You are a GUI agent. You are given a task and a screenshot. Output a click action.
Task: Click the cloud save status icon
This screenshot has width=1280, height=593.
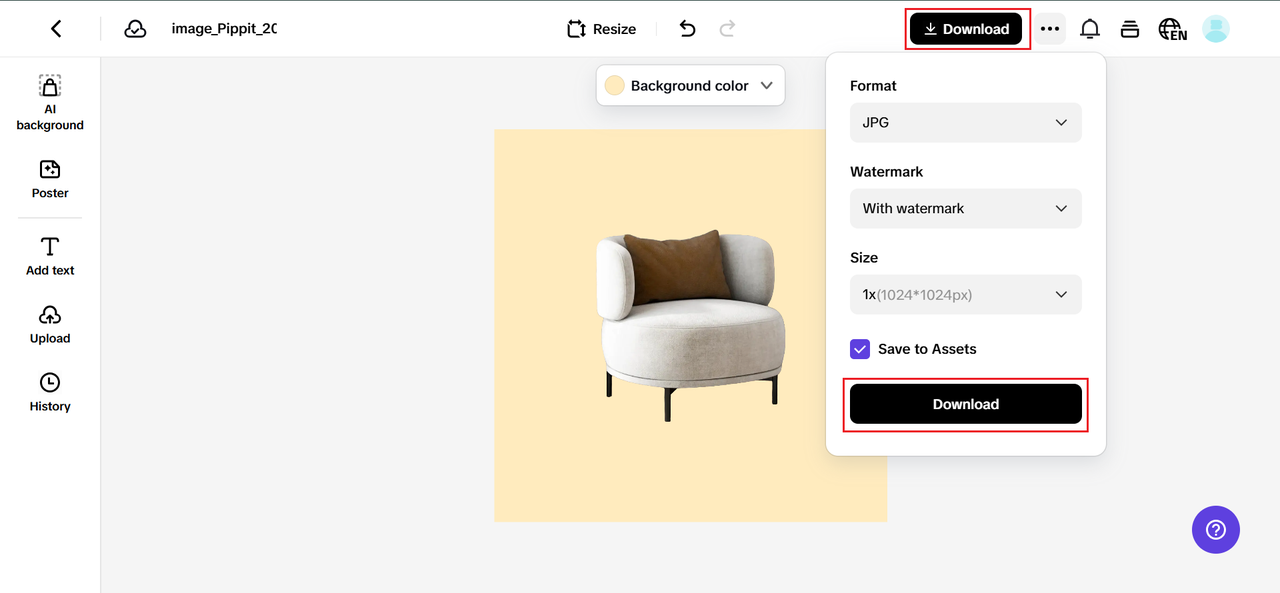pos(135,29)
